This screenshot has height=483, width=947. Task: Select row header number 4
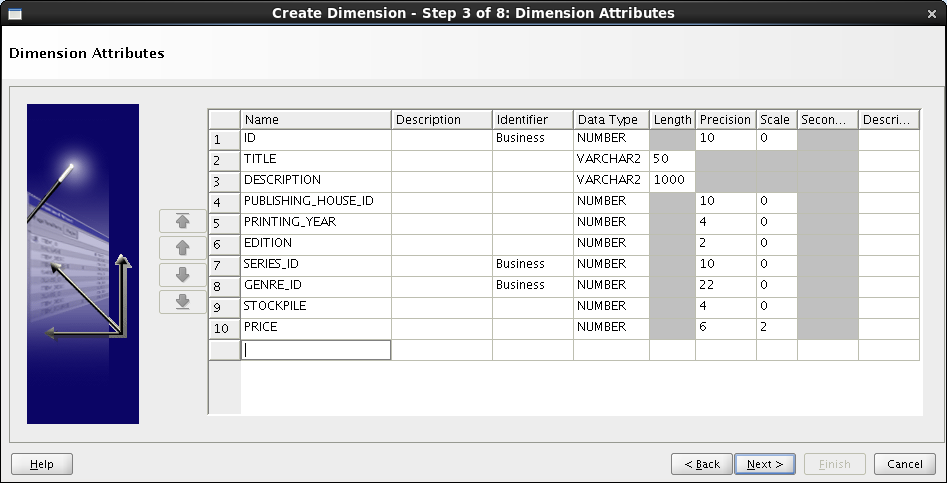(224, 203)
